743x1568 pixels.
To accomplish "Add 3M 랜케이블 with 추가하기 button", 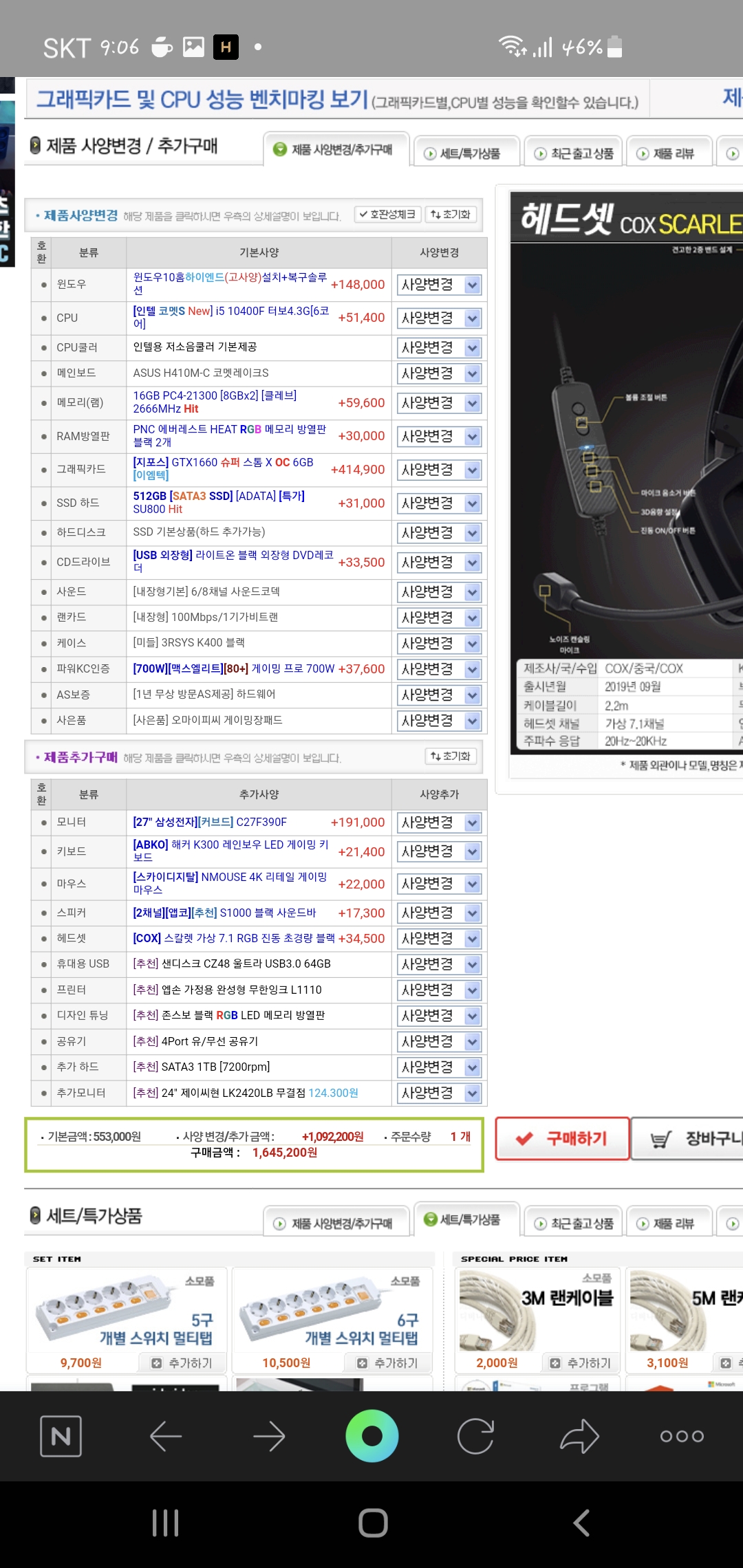I will pos(581,1363).
